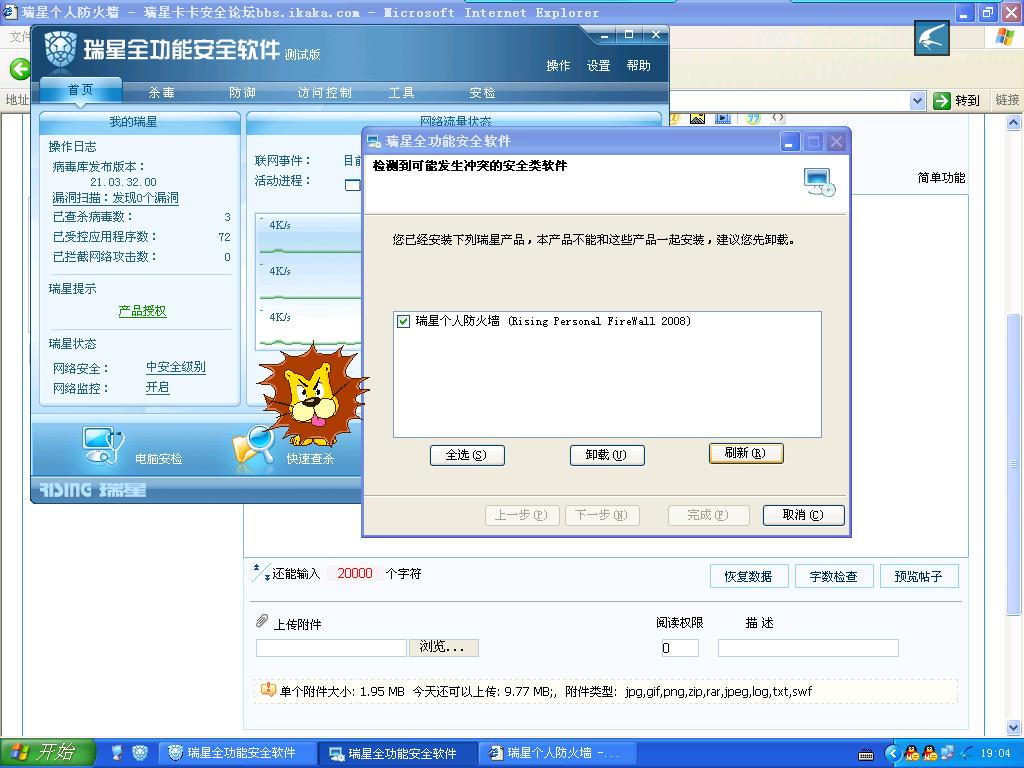The height and width of the screenshot is (768, 1024).
Task: Open the 设置 settings menu
Action: click(x=598, y=65)
